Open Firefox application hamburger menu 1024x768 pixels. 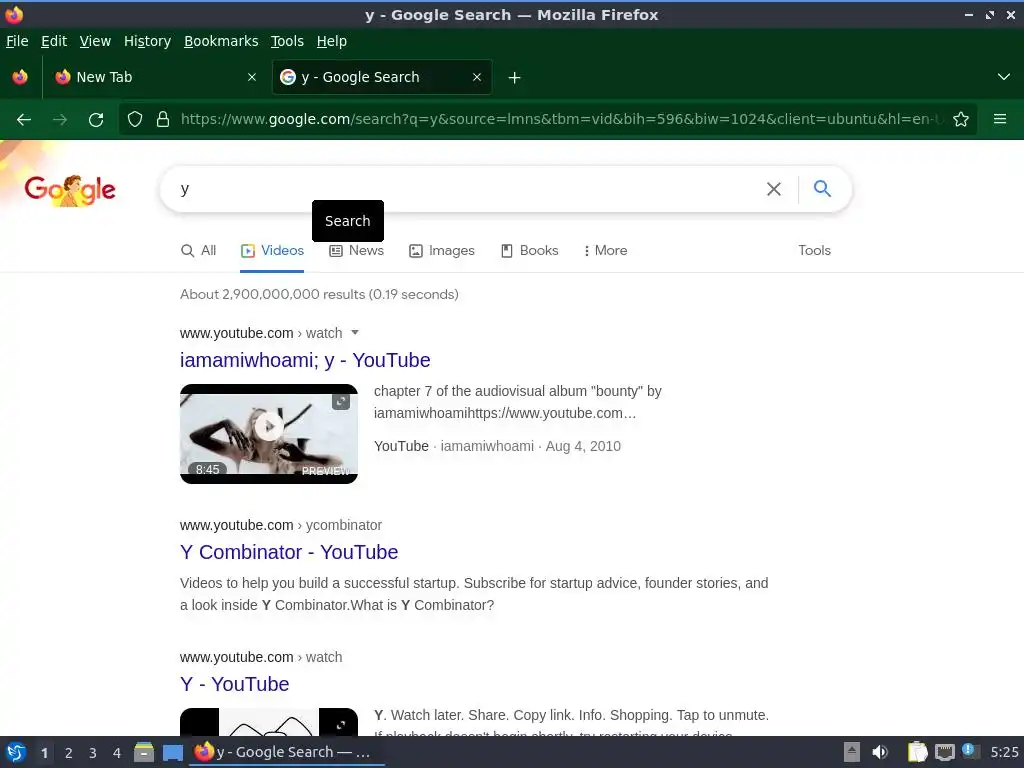[x=1000, y=120]
